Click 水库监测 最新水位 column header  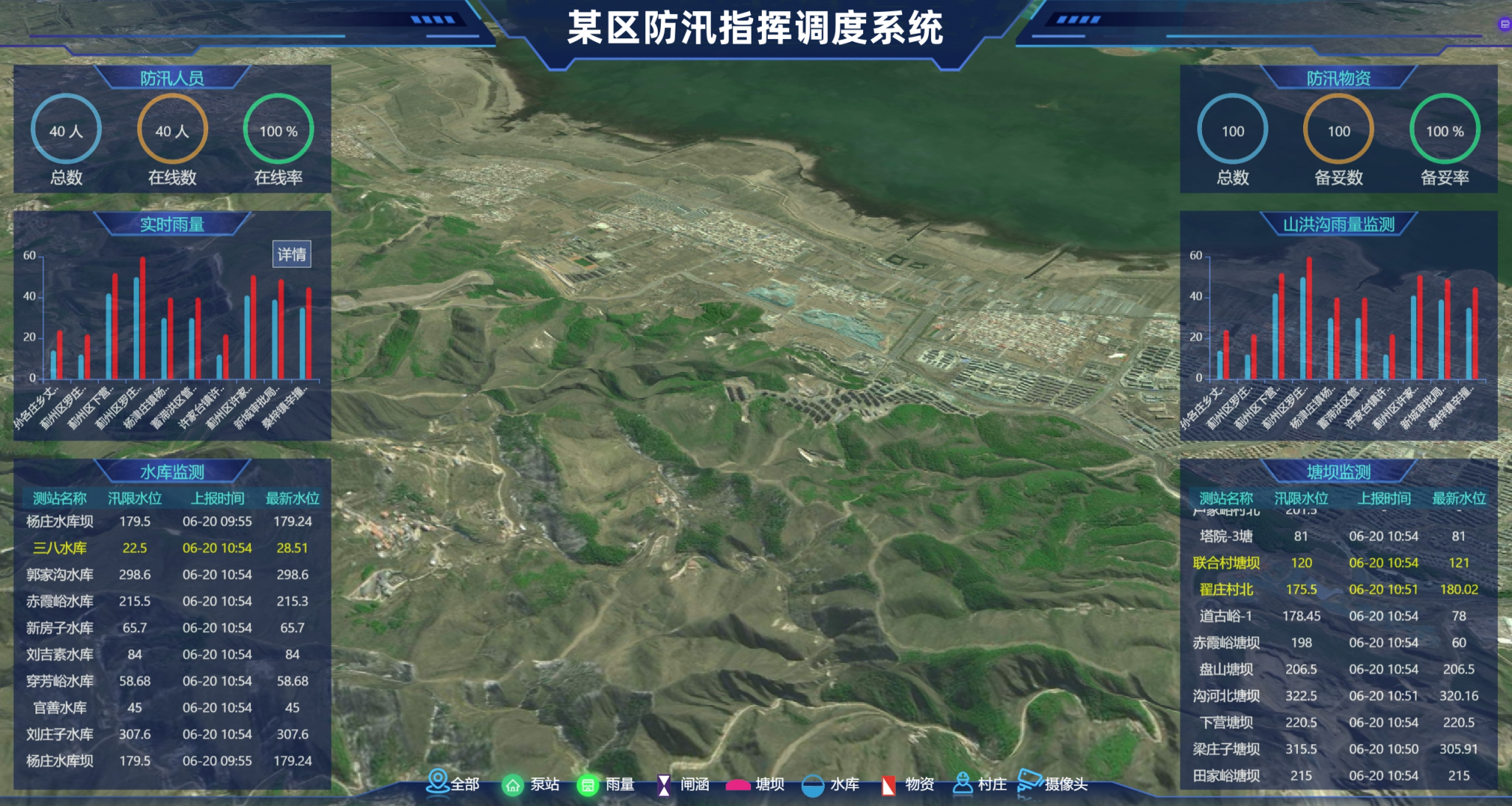pyautogui.click(x=292, y=498)
